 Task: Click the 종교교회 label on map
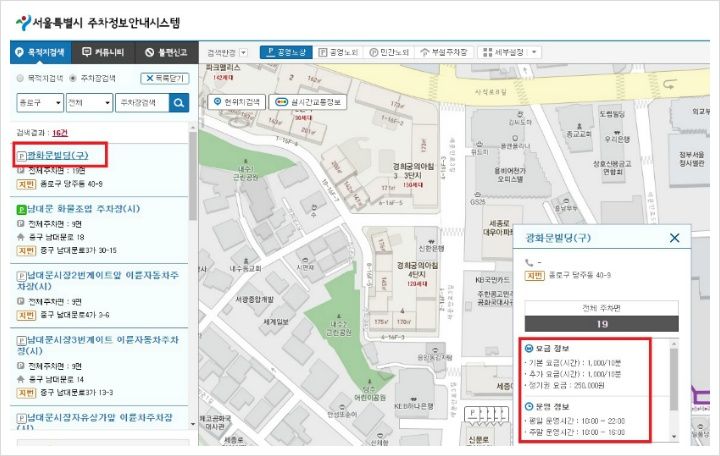point(579,134)
